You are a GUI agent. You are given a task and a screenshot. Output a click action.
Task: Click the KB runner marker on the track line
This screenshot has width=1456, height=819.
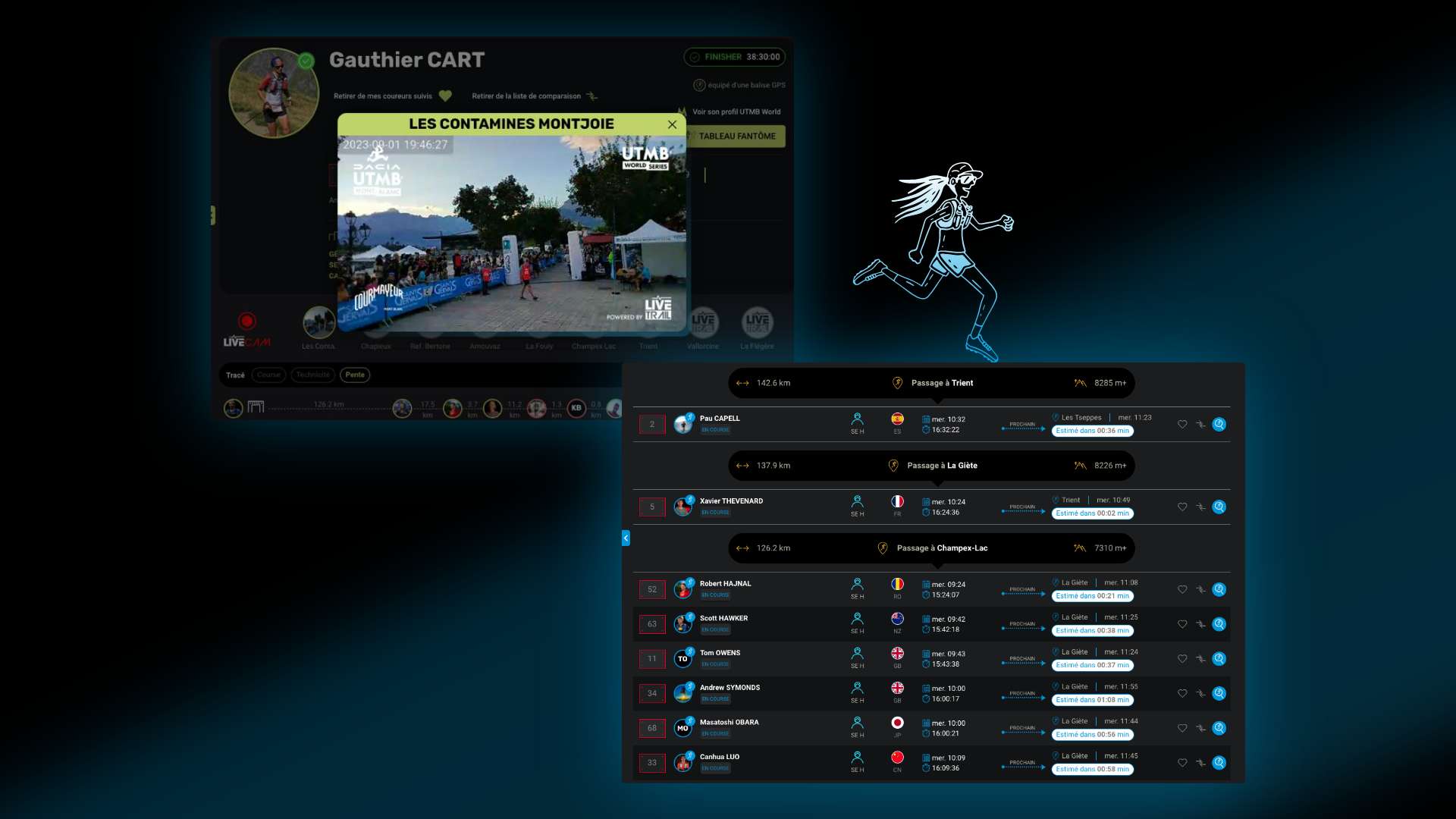576,408
